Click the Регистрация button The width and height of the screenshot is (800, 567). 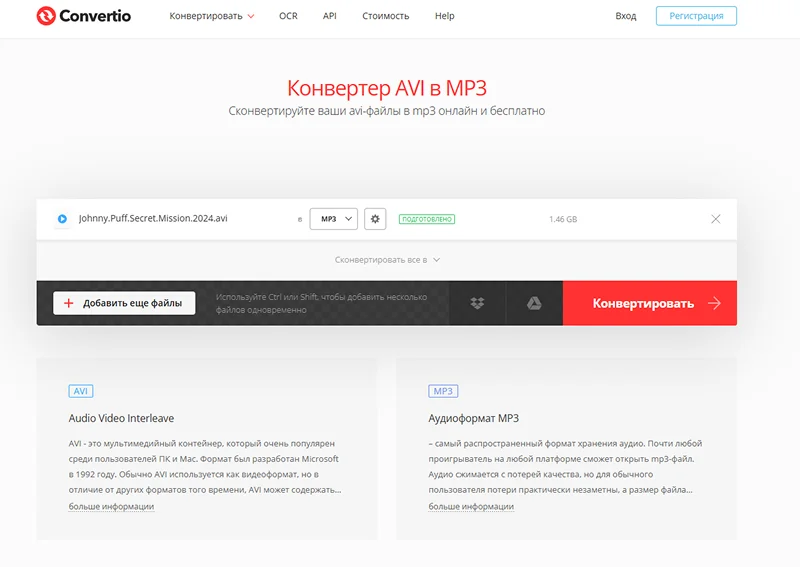coord(696,16)
